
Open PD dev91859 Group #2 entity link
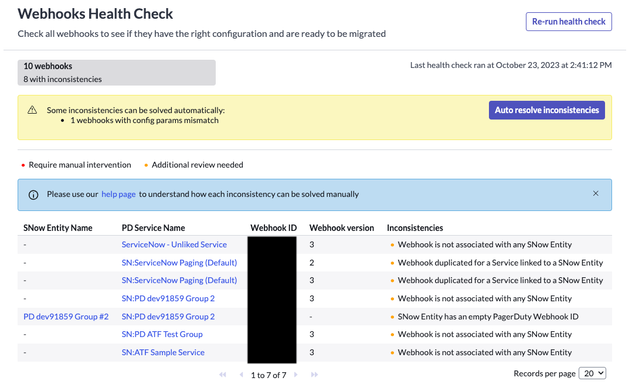point(66,317)
